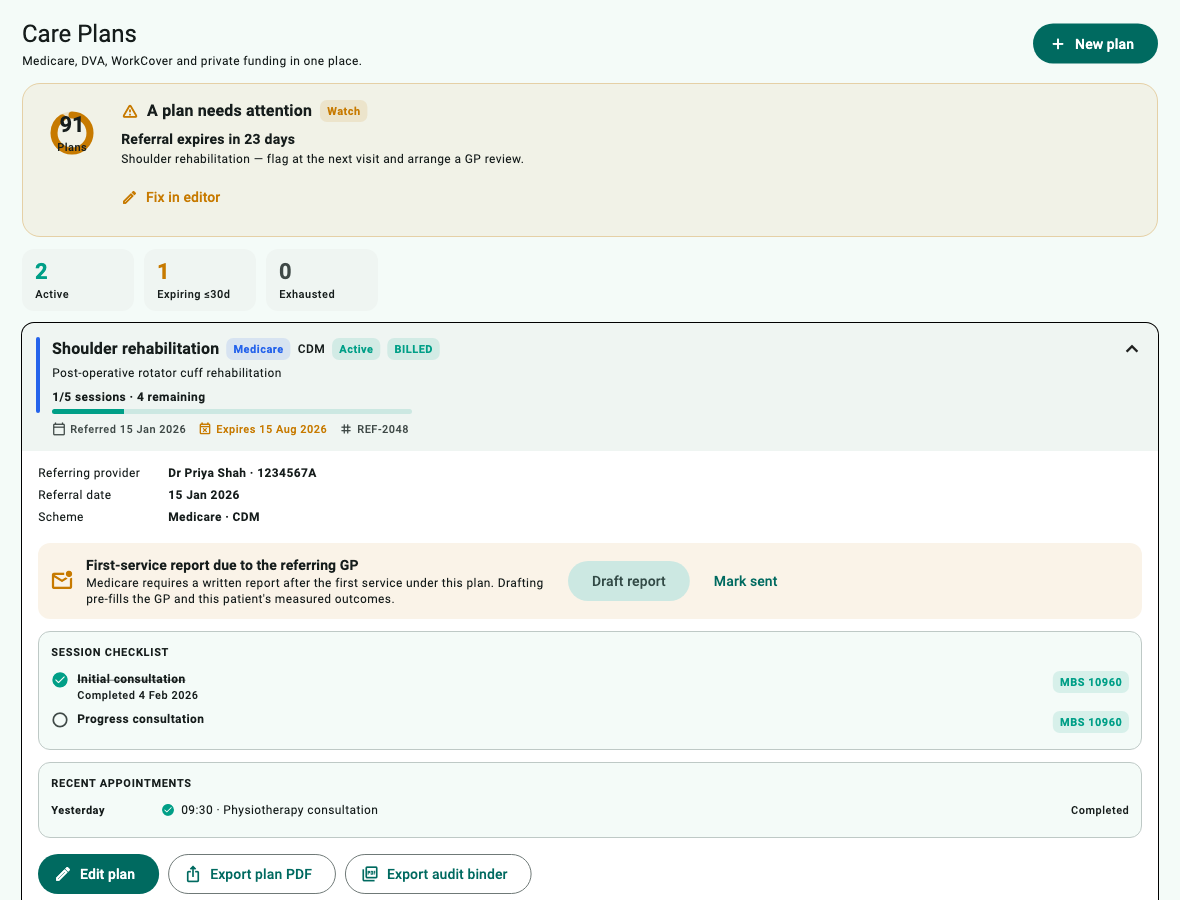Click the calendar icon next to Referred date
This screenshot has height=900, width=1180.
click(59, 429)
